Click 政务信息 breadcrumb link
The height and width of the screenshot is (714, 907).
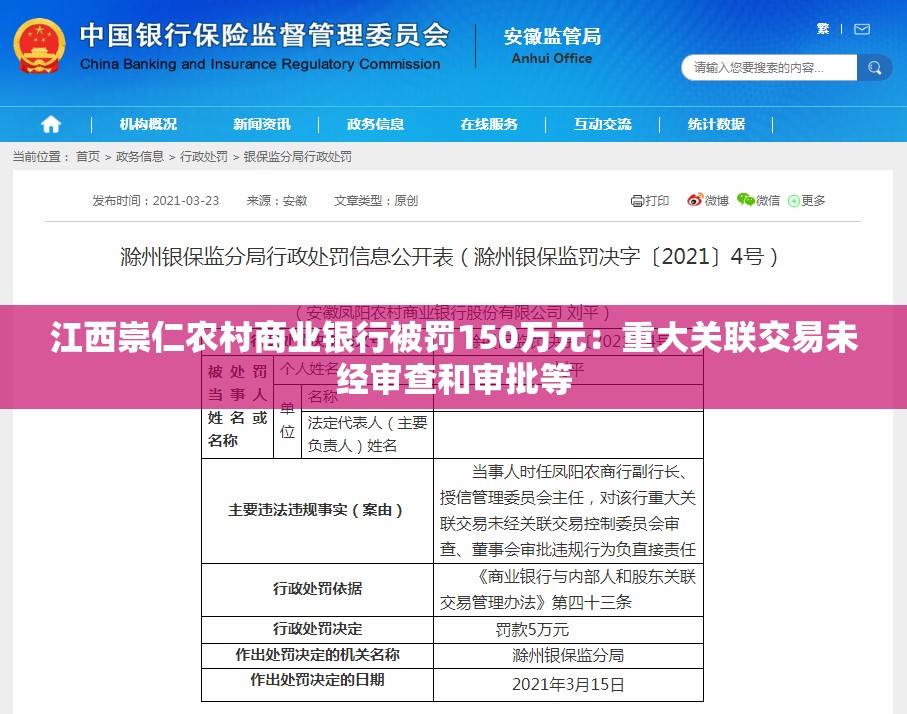(140, 156)
